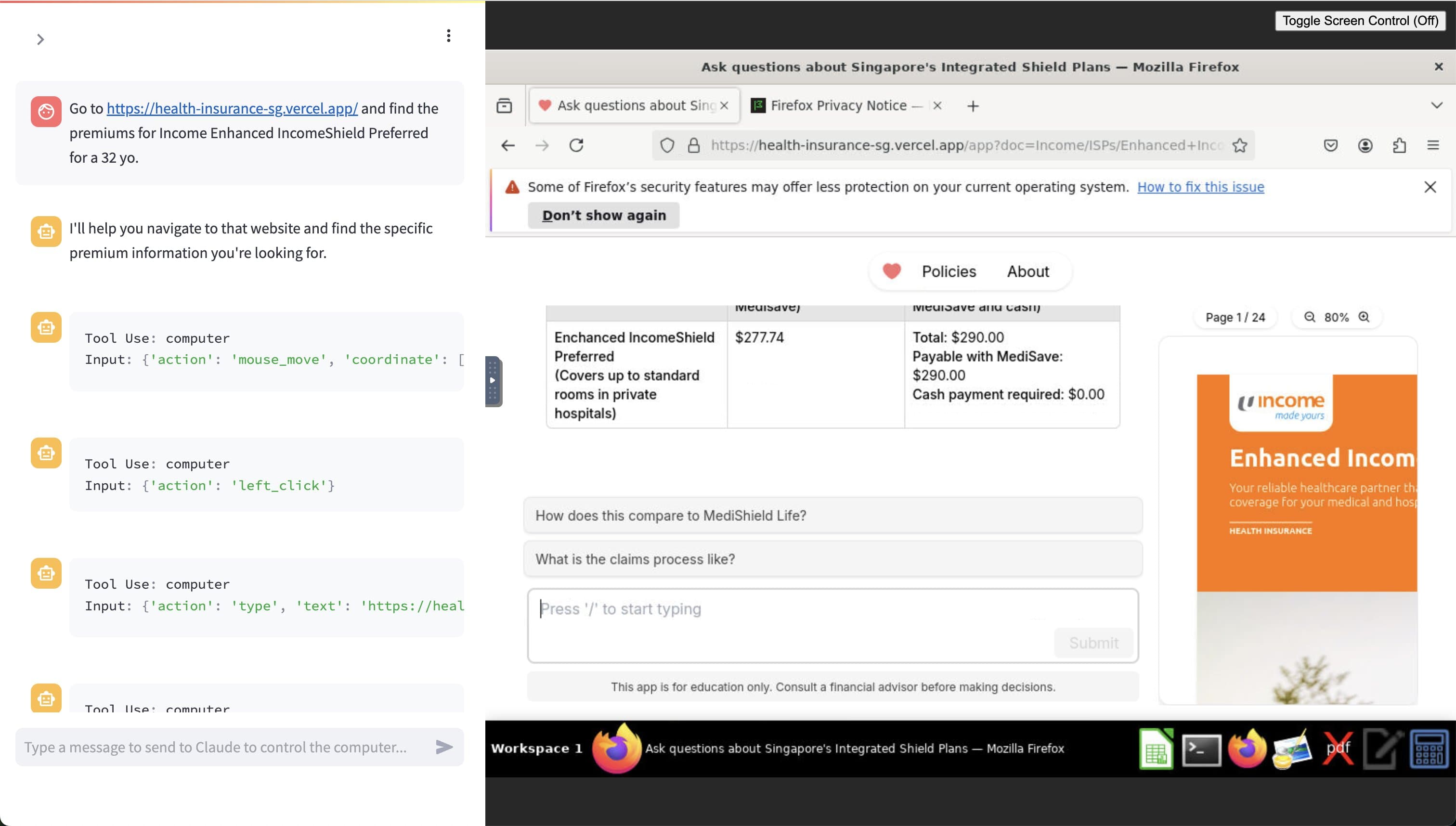Expand the left sidebar chevron

(40, 39)
